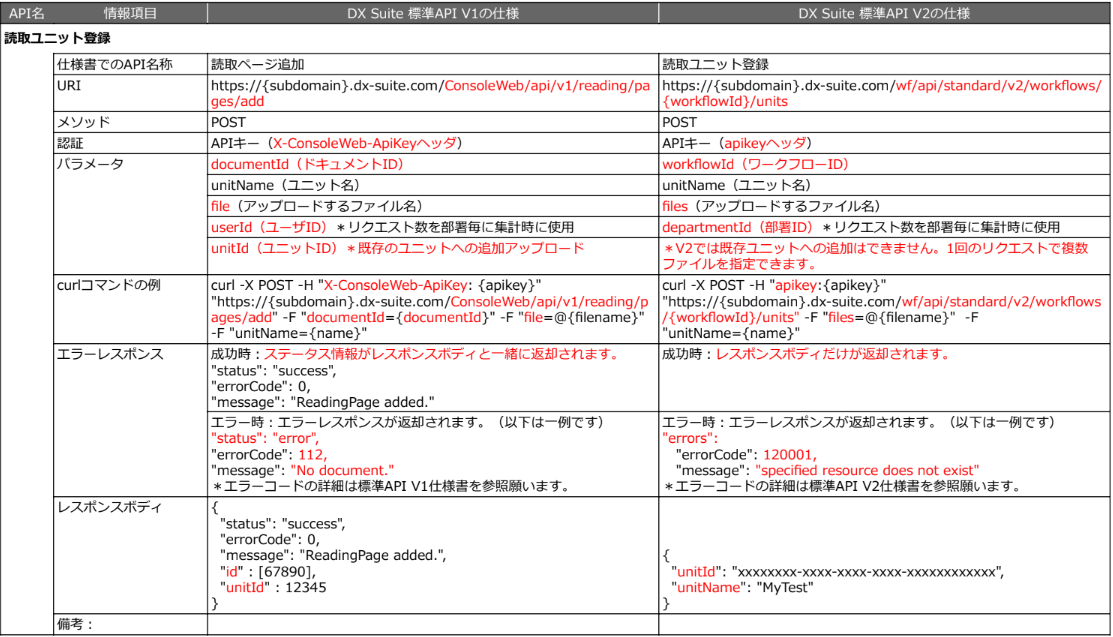Image resolution: width=1113 pixels, height=637 pixels.
Task: Click the 'エラーレスポンス' row label
Action: [x=110, y=354]
